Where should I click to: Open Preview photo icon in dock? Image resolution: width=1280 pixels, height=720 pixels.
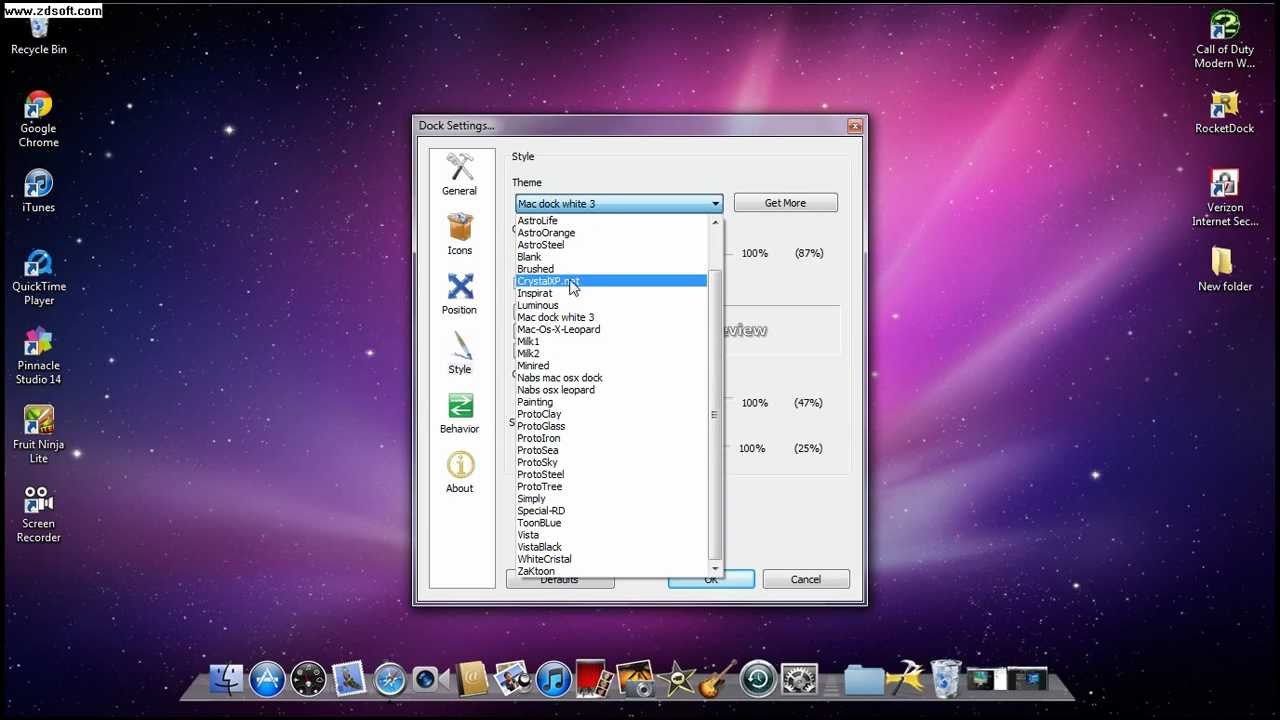511,680
